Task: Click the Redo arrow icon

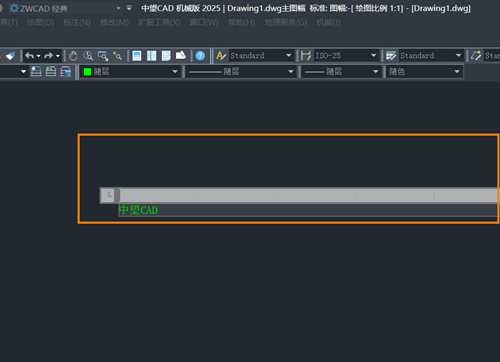Action: coord(49,56)
